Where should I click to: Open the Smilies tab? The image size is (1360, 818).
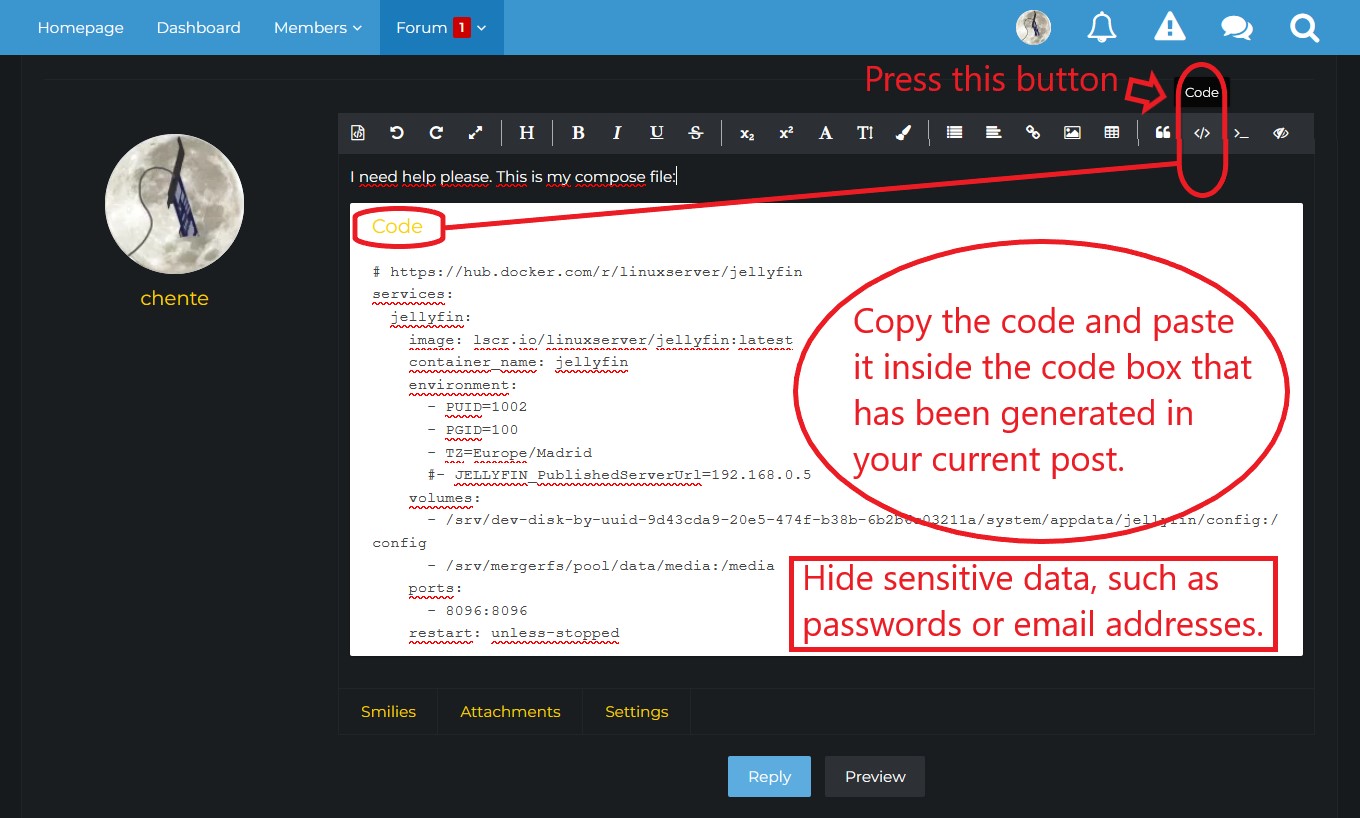pos(388,712)
